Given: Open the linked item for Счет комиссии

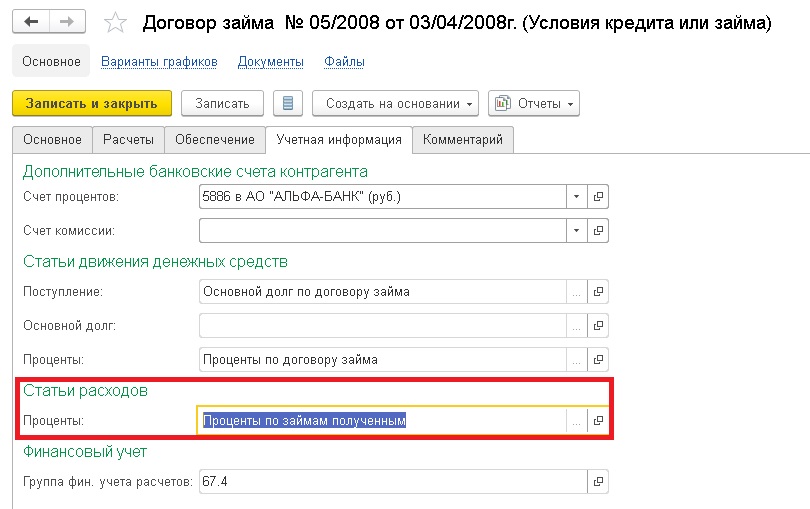Looking at the screenshot, I should [x=598, y=230].
